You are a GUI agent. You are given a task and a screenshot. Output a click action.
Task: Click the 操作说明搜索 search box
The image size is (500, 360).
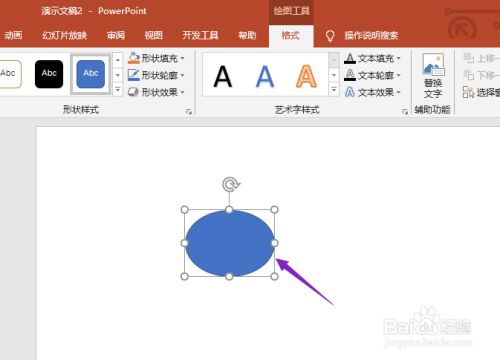[371, 35]
